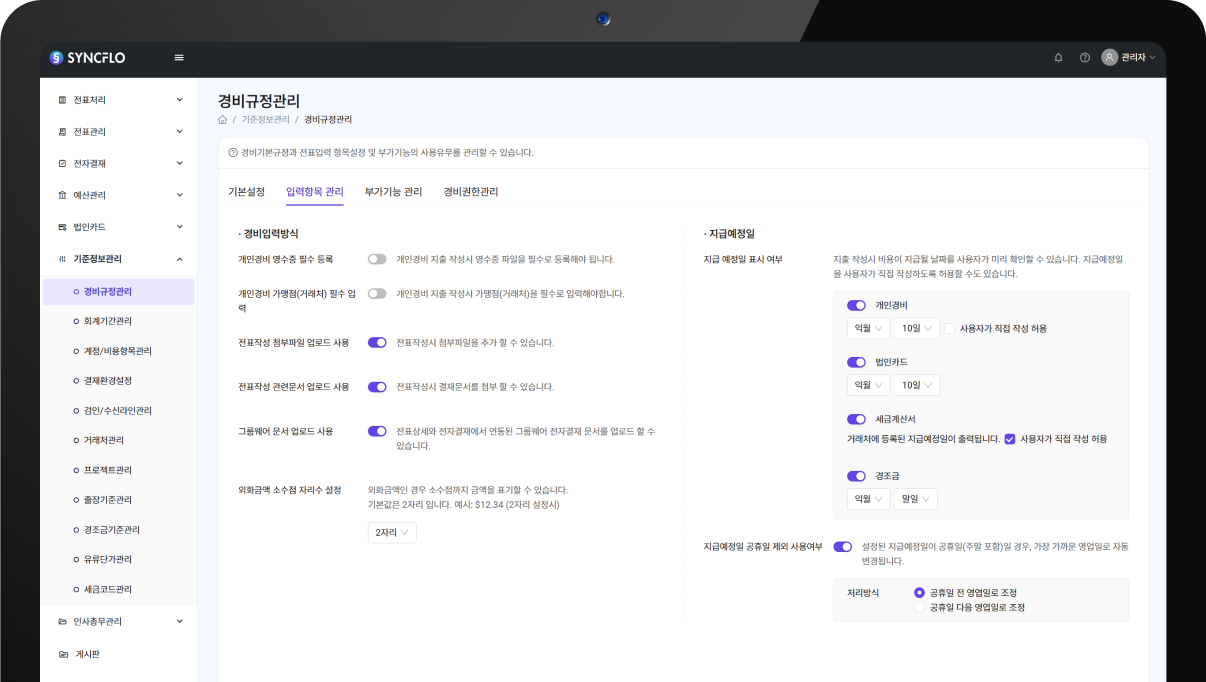Click the help question mark icon
Screen dimensions: 1206x682
click(1084, 58)
